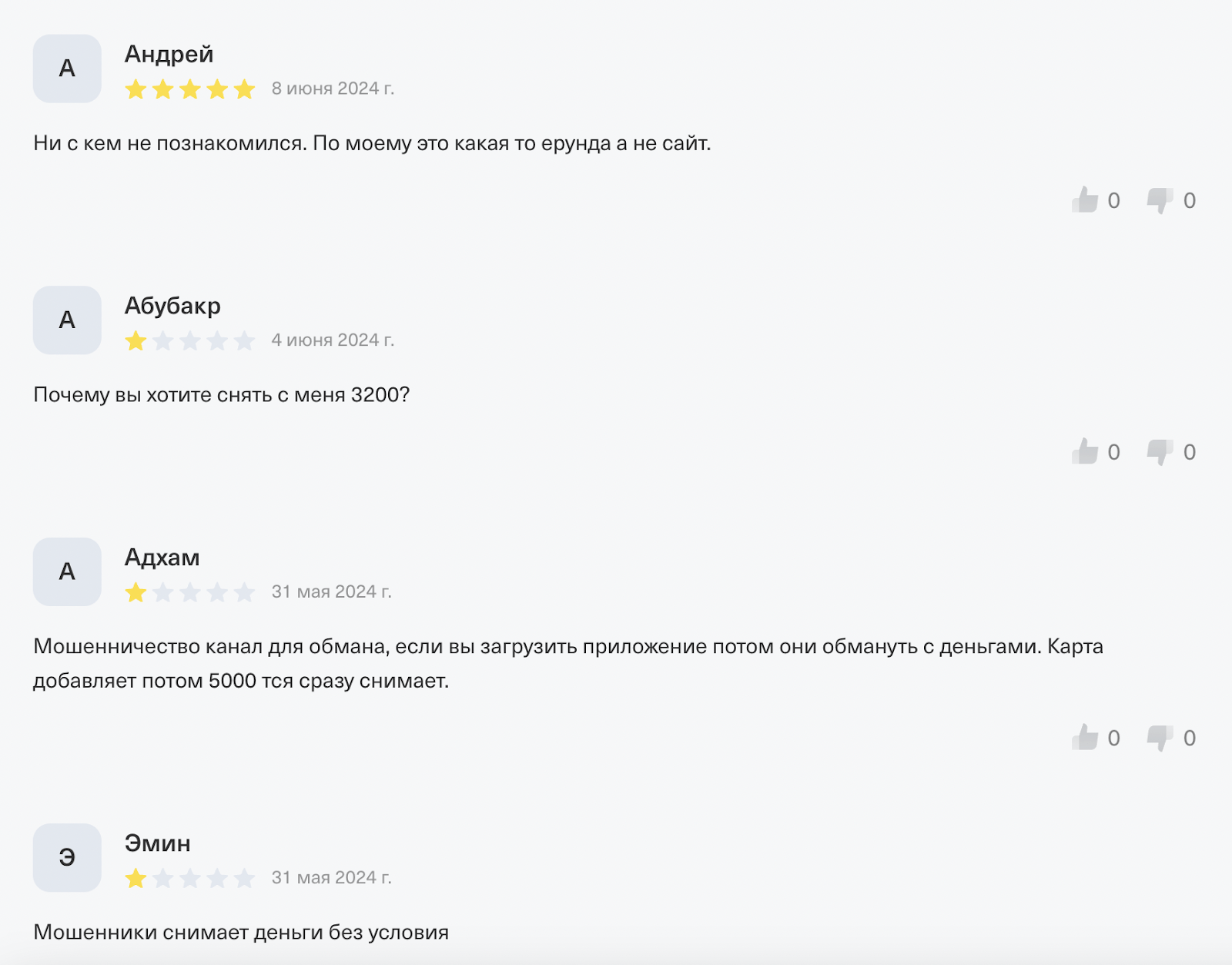This screenshot has height=965, width=1232.
Task: Click review text asking about 3200
Action: coord(222,395)
